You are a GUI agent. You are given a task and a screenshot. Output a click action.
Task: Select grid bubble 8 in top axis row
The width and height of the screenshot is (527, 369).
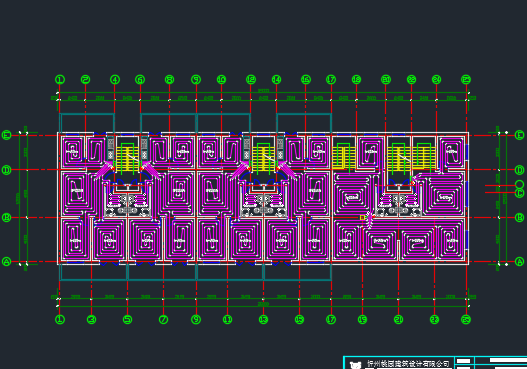click(x=169, y=80)
